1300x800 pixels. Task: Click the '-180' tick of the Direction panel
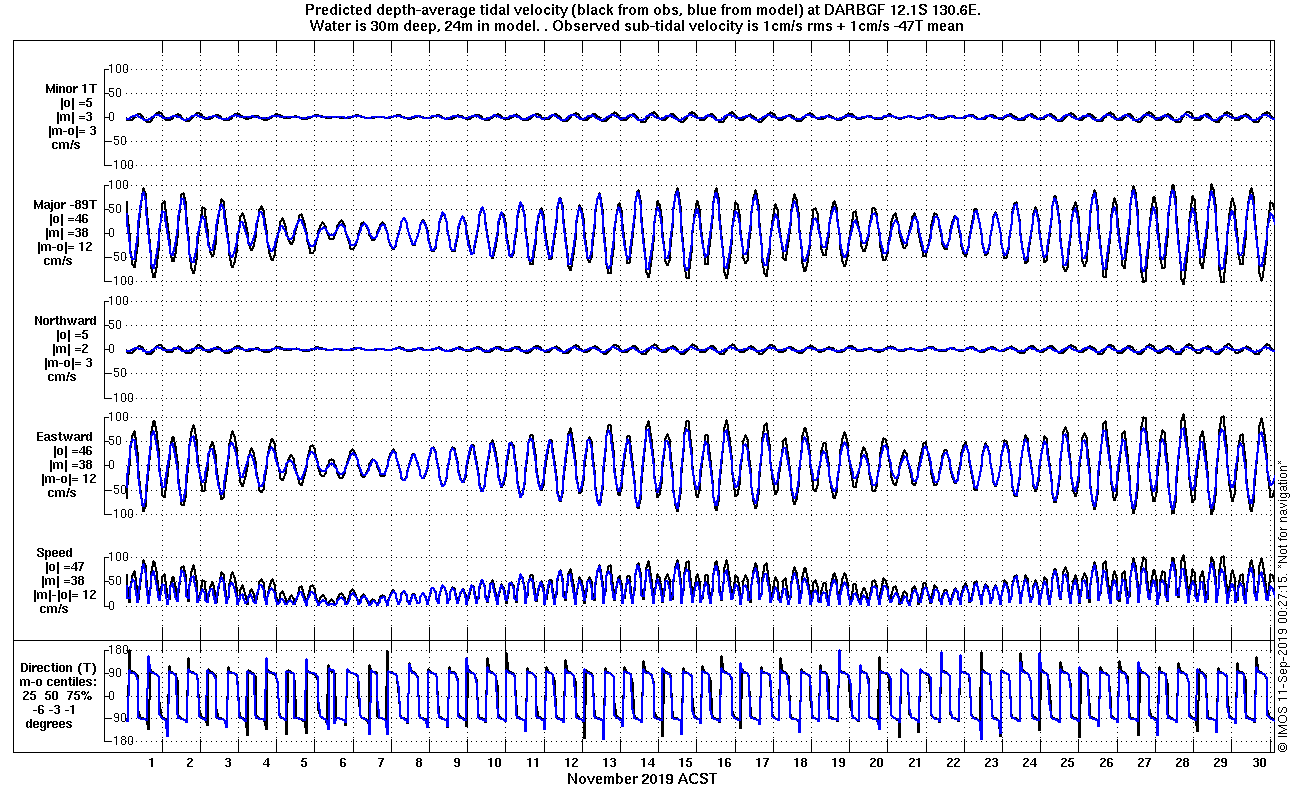click(118, 741)
